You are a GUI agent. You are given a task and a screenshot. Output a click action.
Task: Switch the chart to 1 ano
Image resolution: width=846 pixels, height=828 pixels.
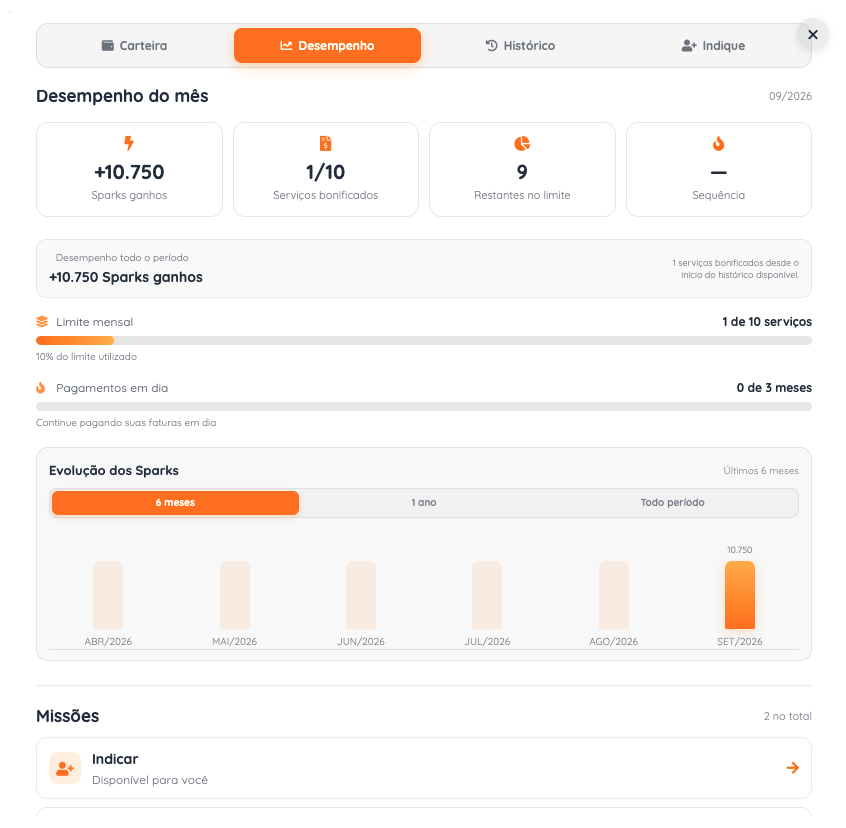424,503
